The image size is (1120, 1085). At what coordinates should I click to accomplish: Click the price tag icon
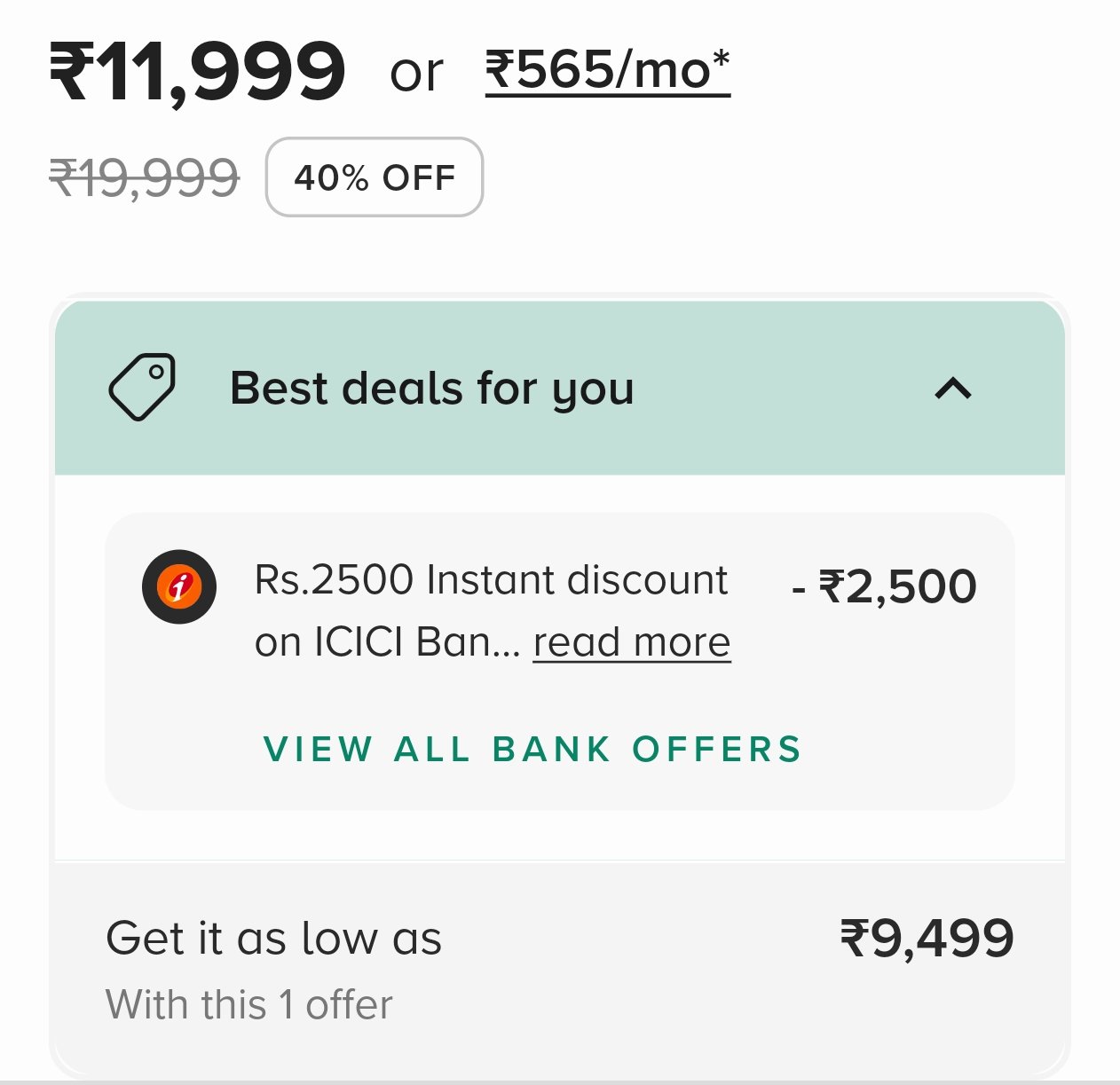(x=142, y=387)
